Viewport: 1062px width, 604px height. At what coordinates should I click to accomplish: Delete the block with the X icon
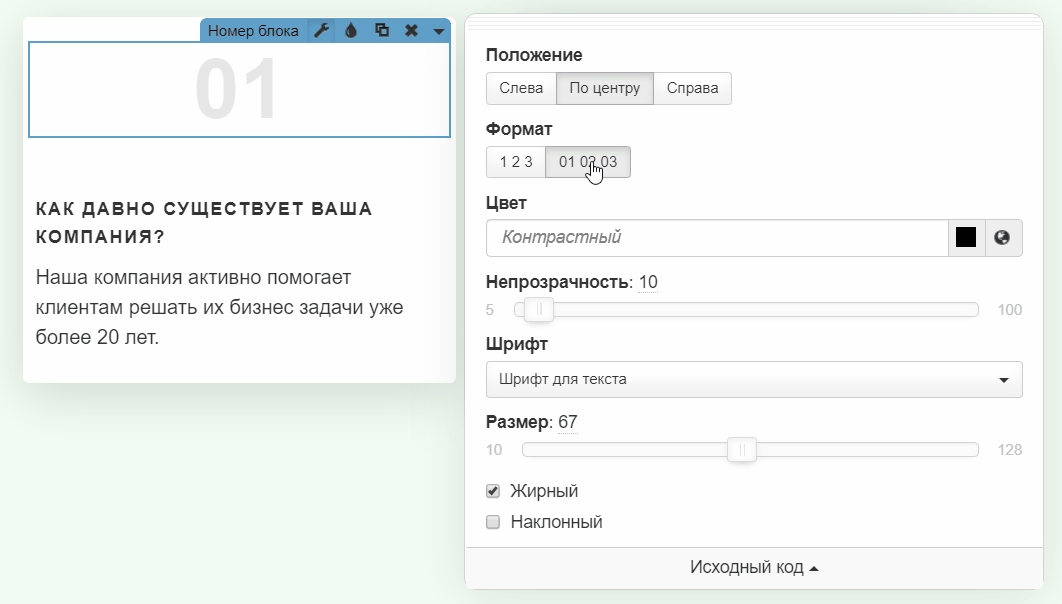pyautogui.click(x=411, y=31)
